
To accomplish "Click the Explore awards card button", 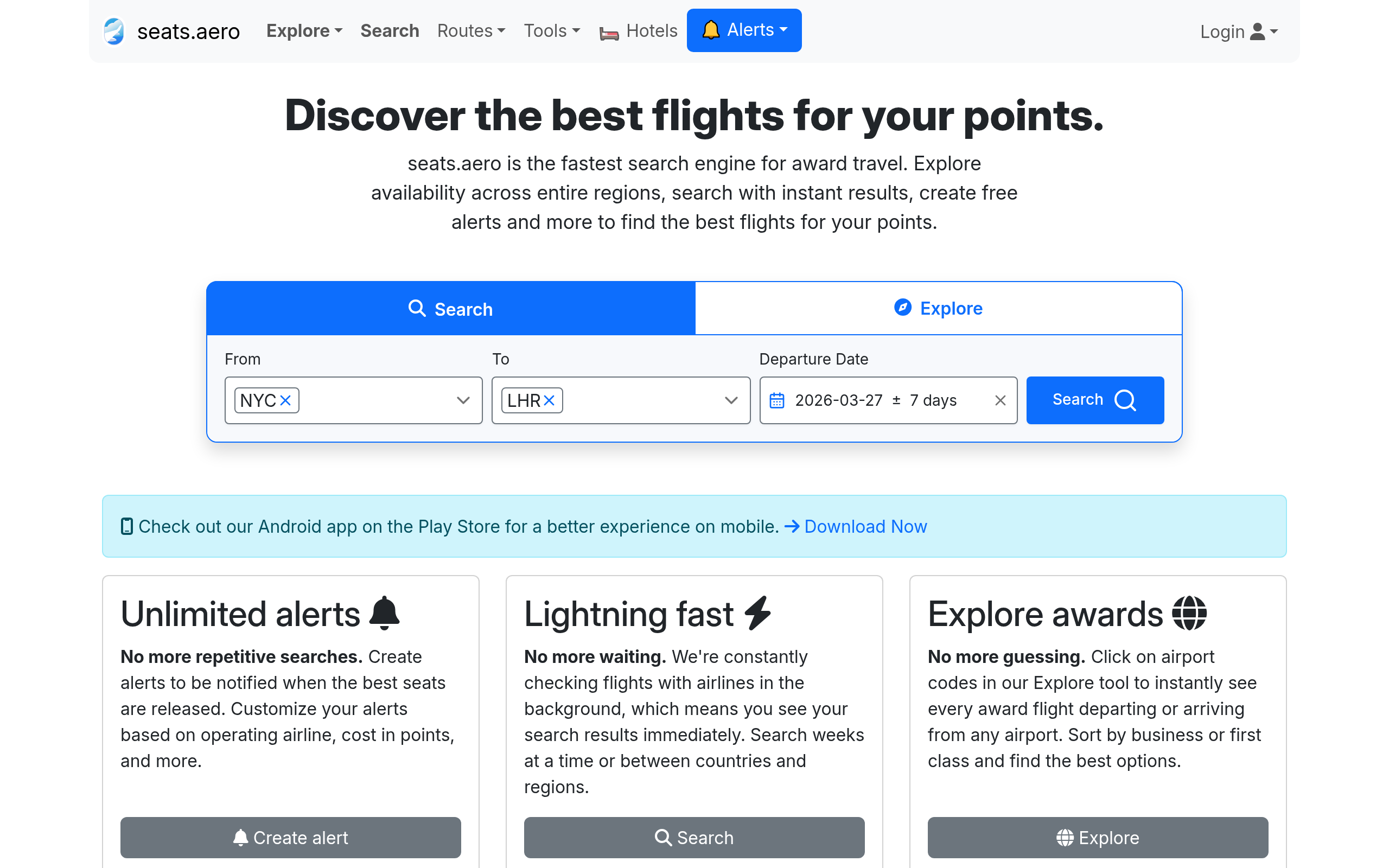I will [1098, 838].
